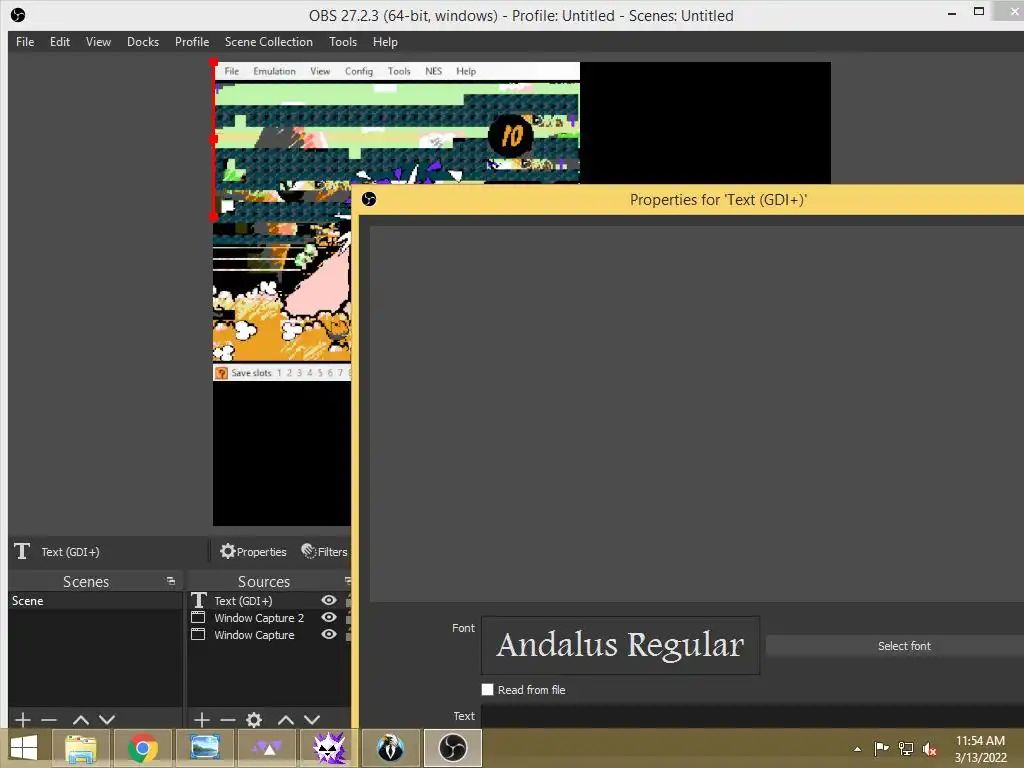Open the purple triangles app in taskbar
This screenshot has width=1024, height=768.
[x=266, y=748]
